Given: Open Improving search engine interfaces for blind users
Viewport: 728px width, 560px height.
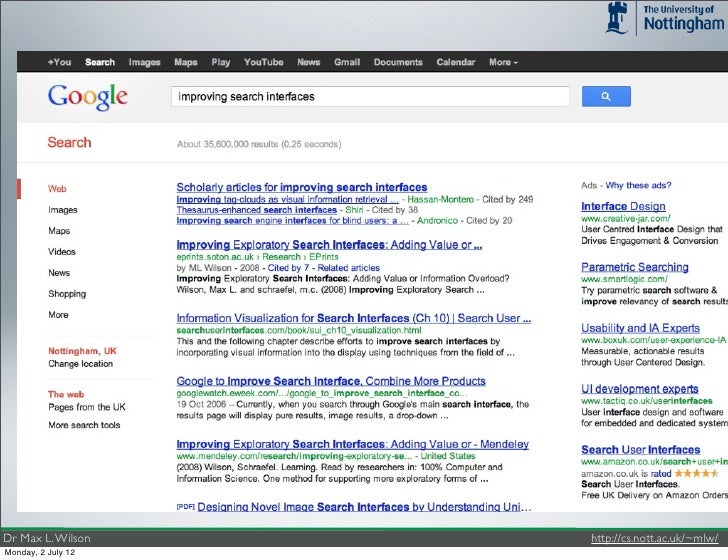Looking at the screenshot, I should pos(292,221).
